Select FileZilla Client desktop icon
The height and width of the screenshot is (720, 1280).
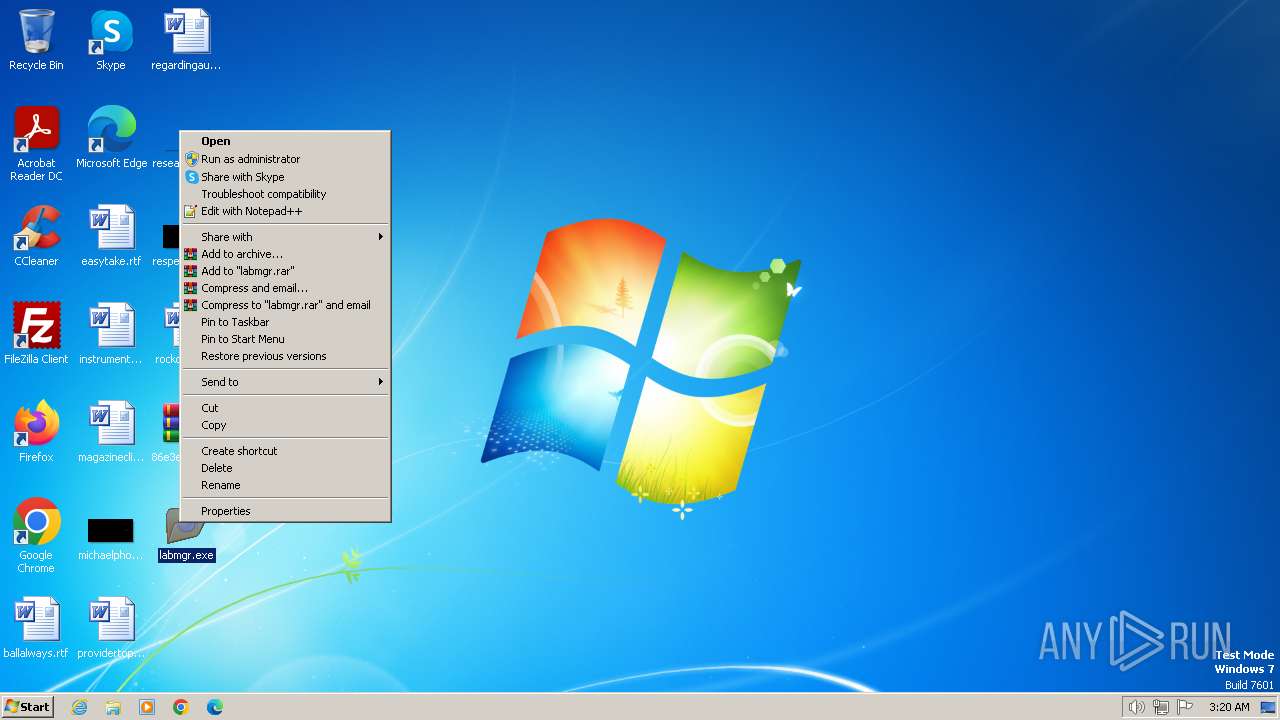(x=36, y=334)
